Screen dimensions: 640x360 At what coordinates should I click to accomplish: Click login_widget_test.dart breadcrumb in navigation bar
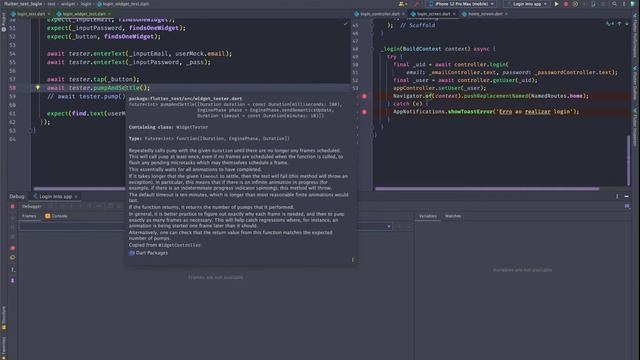coord(123,4)
